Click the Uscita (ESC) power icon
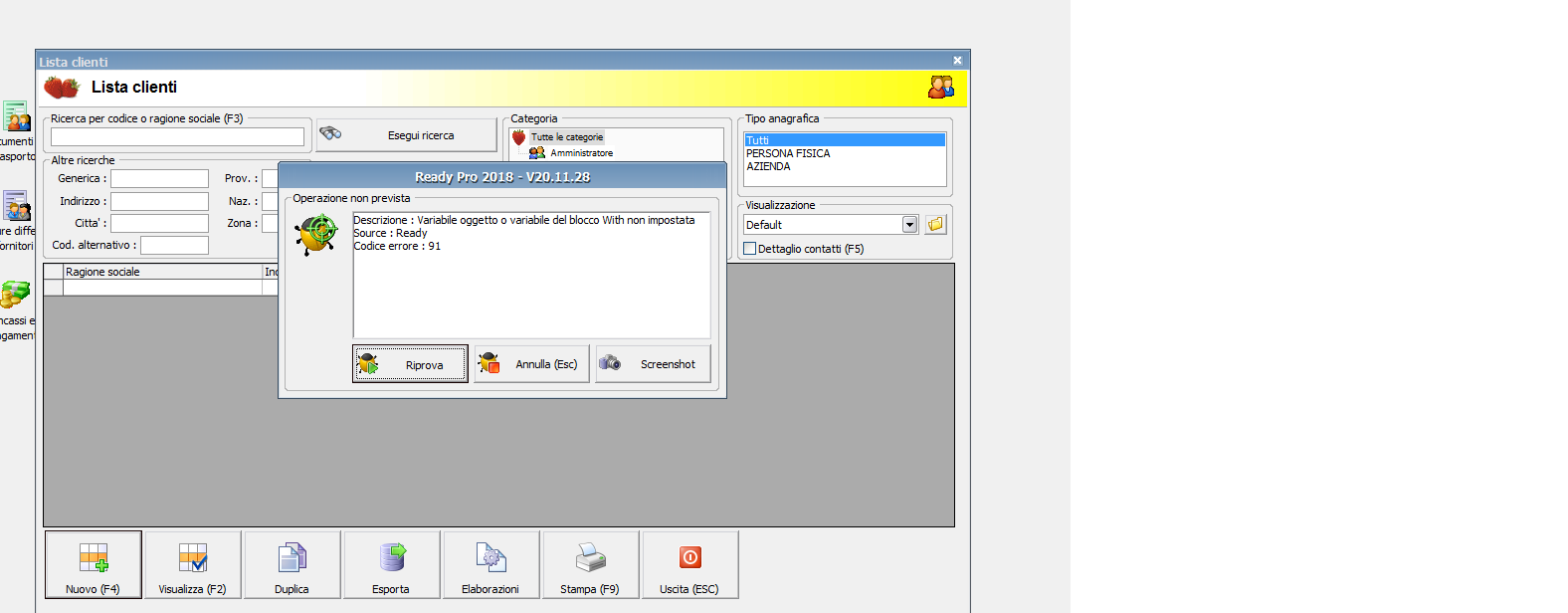This screenshot has width=1568, height=613. [x=690, y=557]
